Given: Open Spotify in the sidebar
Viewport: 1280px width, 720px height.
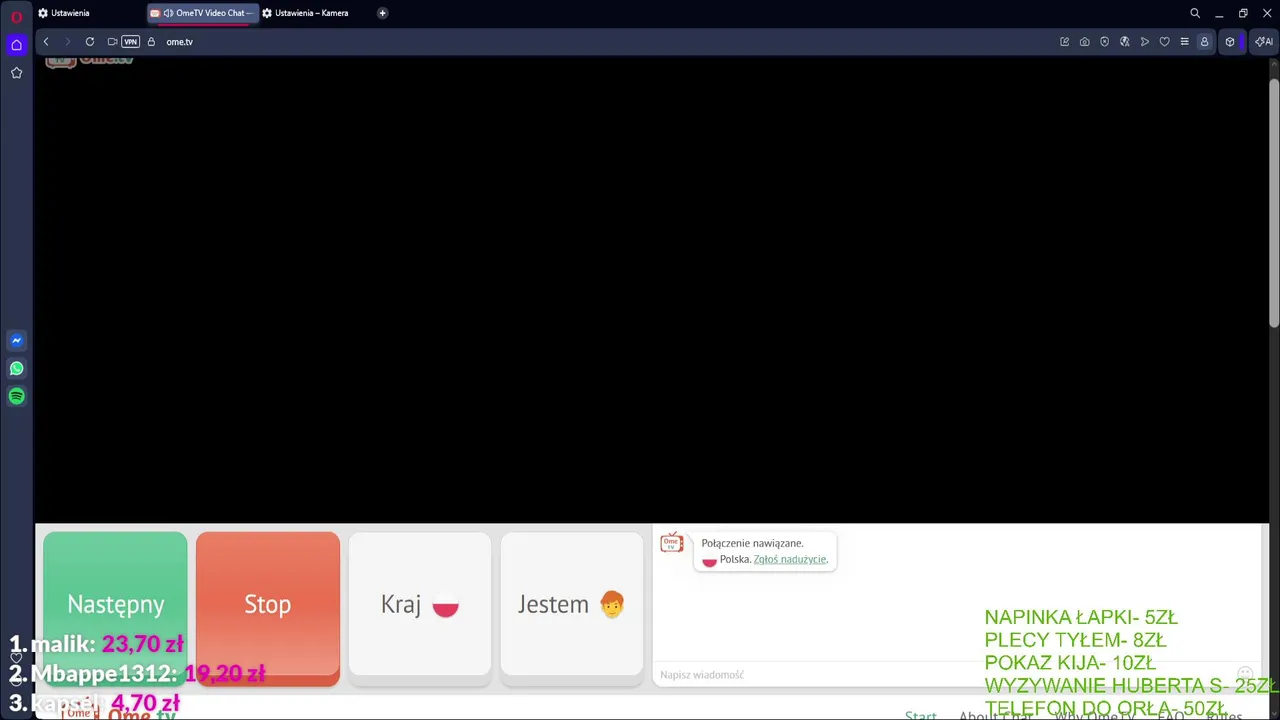Looking at the screenshot, I should point(16,396).
